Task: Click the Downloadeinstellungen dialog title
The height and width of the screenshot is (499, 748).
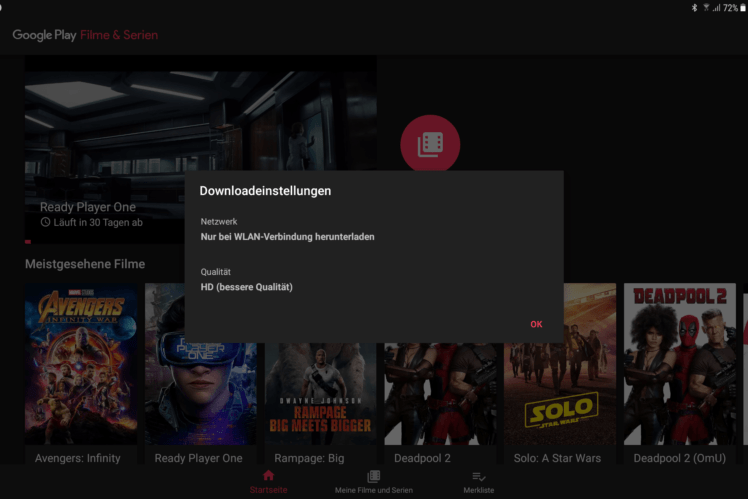Action: [265, 191]
